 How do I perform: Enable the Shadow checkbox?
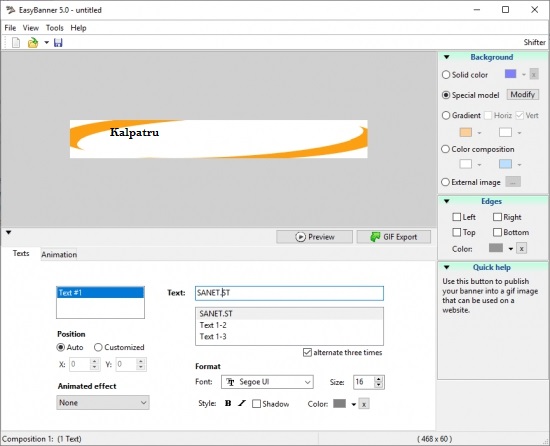coord(256,404)
